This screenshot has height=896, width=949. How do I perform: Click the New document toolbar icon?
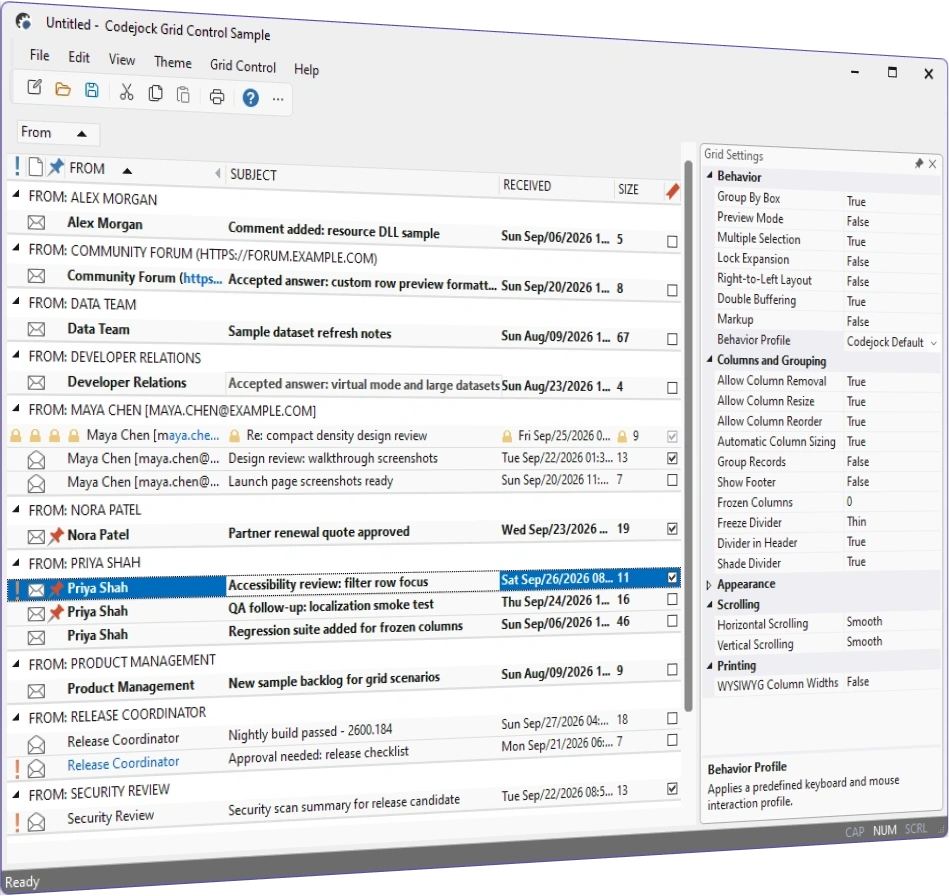tap(34, 87)
